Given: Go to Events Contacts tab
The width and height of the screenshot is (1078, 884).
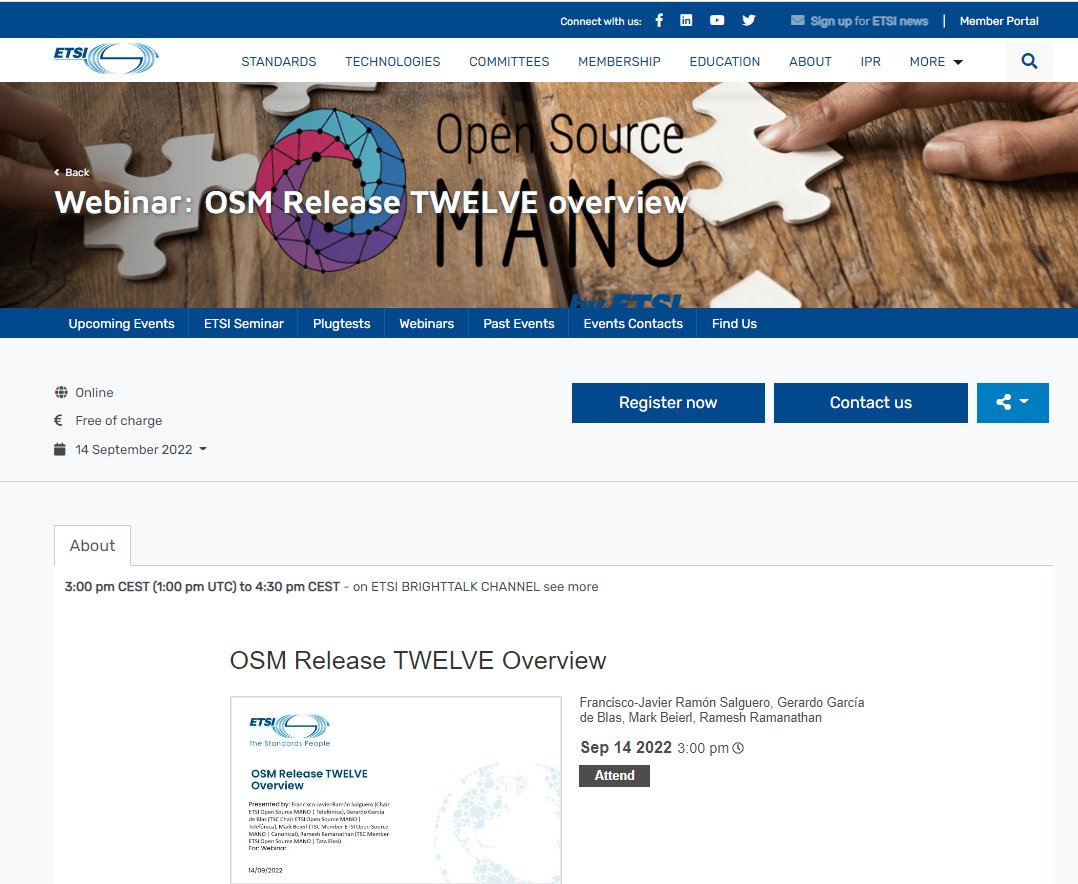Looking at the screenshot, I should point(633,323).
